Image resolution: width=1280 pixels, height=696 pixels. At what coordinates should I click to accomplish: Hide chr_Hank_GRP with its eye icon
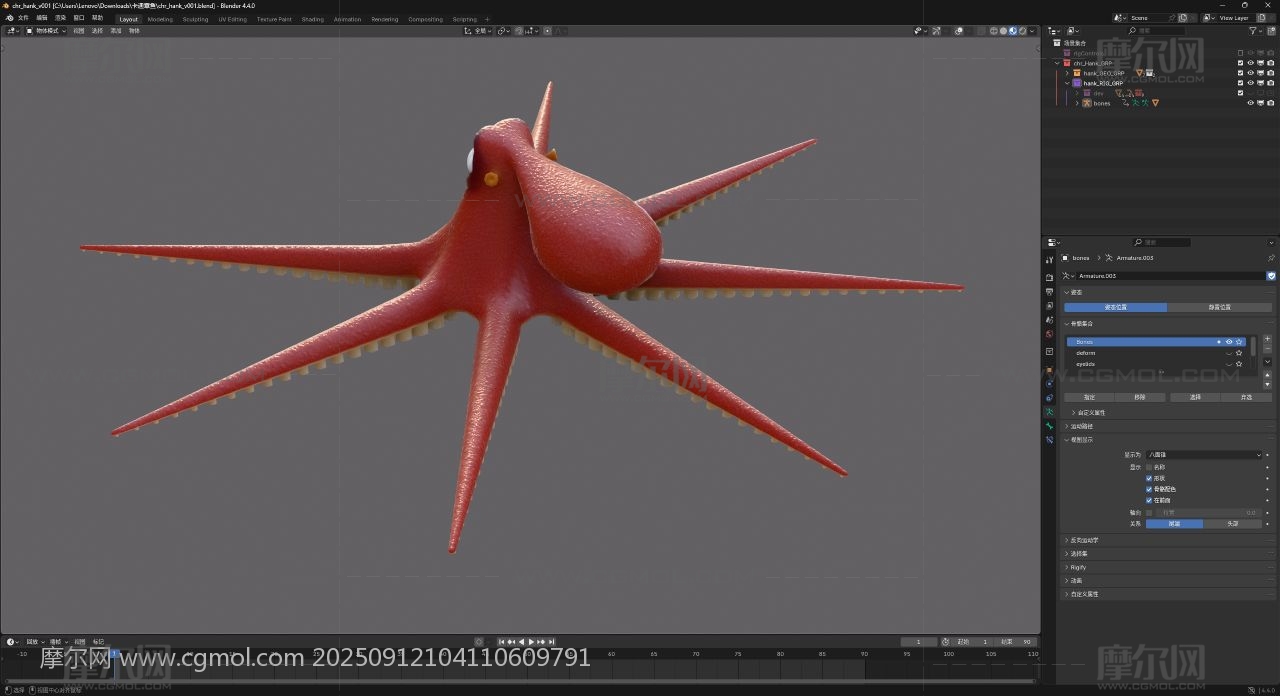[1250, 63]
